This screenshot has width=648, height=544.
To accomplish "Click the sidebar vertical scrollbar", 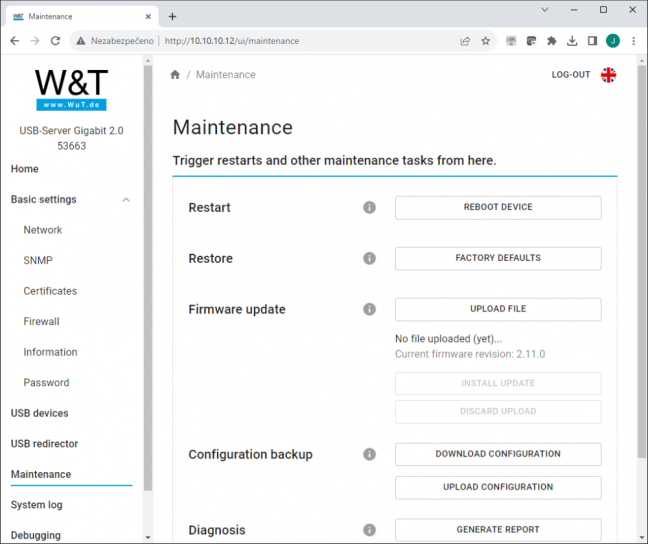I will click(x=148, y=277).
